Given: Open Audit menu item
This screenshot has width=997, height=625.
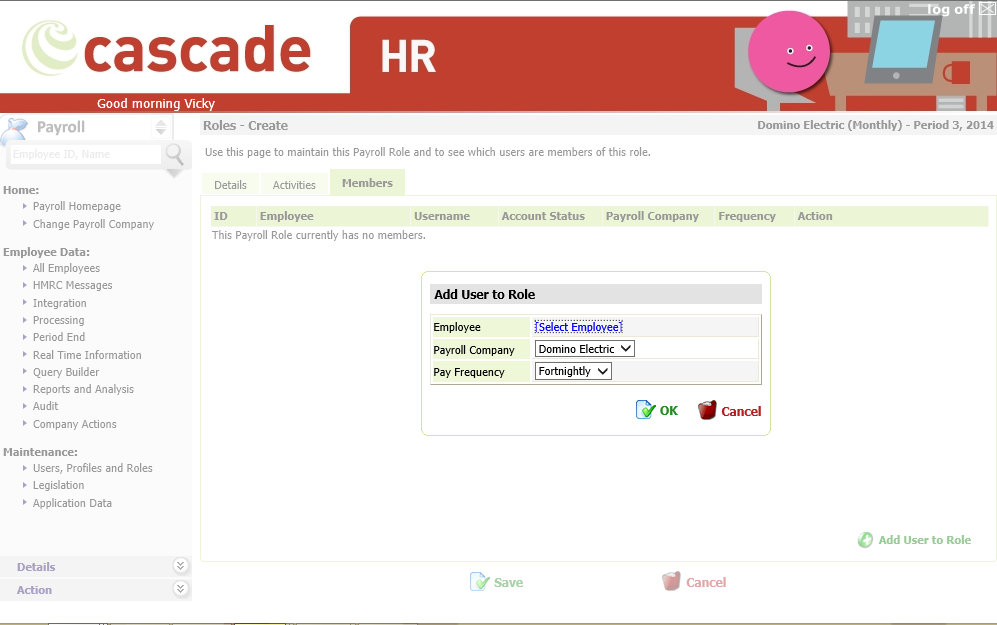Looking at the screenshot, I should click(46, 406).
